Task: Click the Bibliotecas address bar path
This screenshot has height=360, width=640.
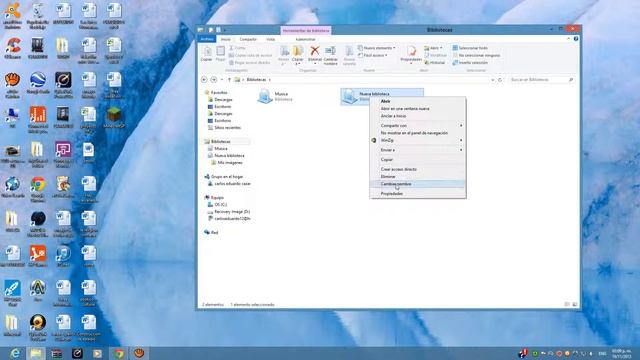Action: [x=256, y=80]
